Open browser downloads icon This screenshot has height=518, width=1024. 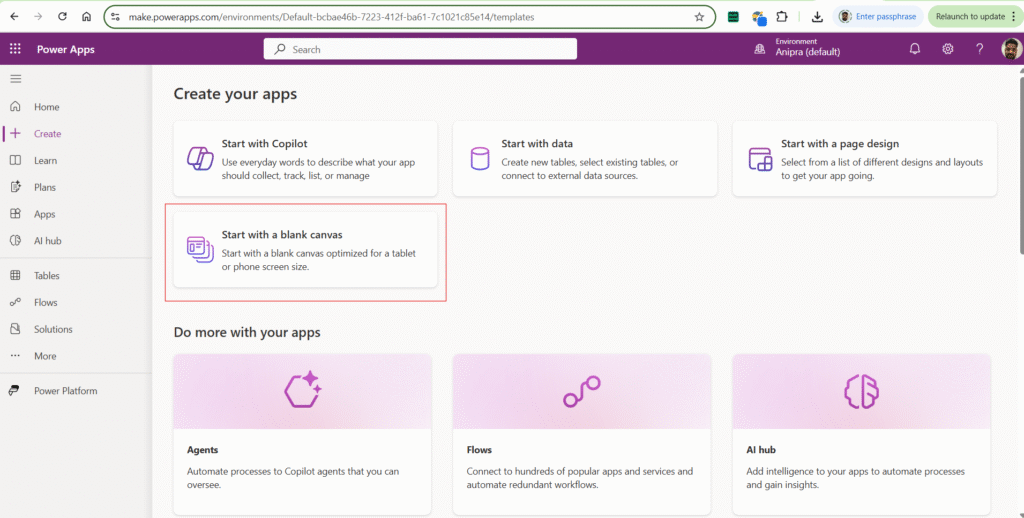pyautogui.click(x=817, y=17)
